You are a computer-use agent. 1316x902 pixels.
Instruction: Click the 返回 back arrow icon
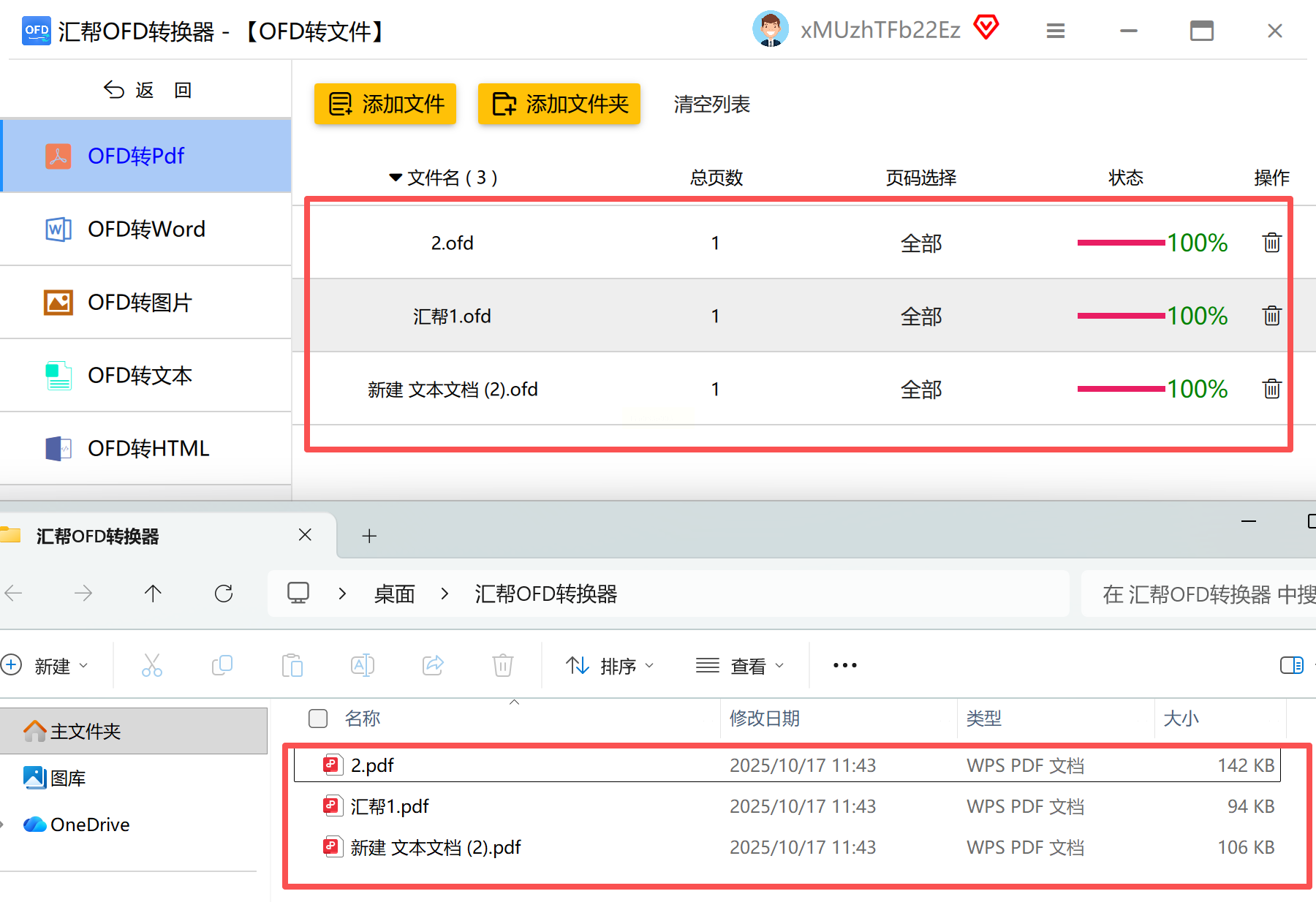point(114,90)
